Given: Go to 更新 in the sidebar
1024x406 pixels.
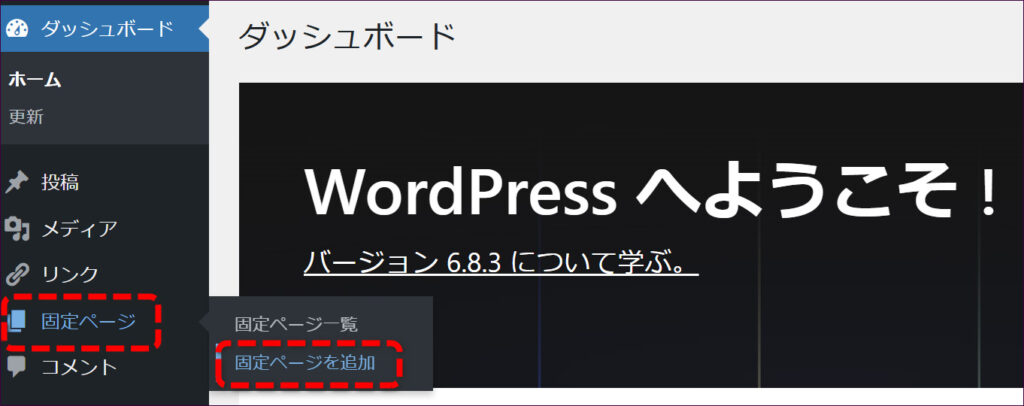Looking at the screenshot, I should (26, 116).
